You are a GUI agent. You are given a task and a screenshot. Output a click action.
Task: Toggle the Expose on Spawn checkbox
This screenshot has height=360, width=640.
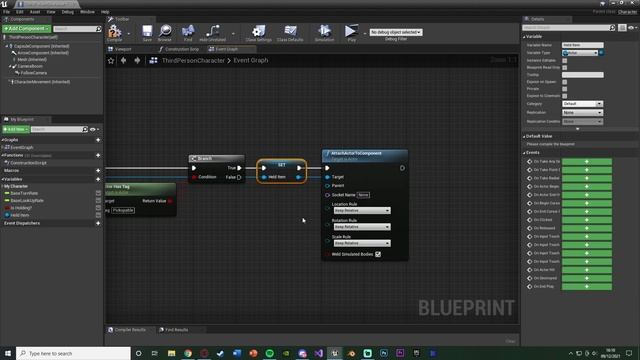(564, 82)
